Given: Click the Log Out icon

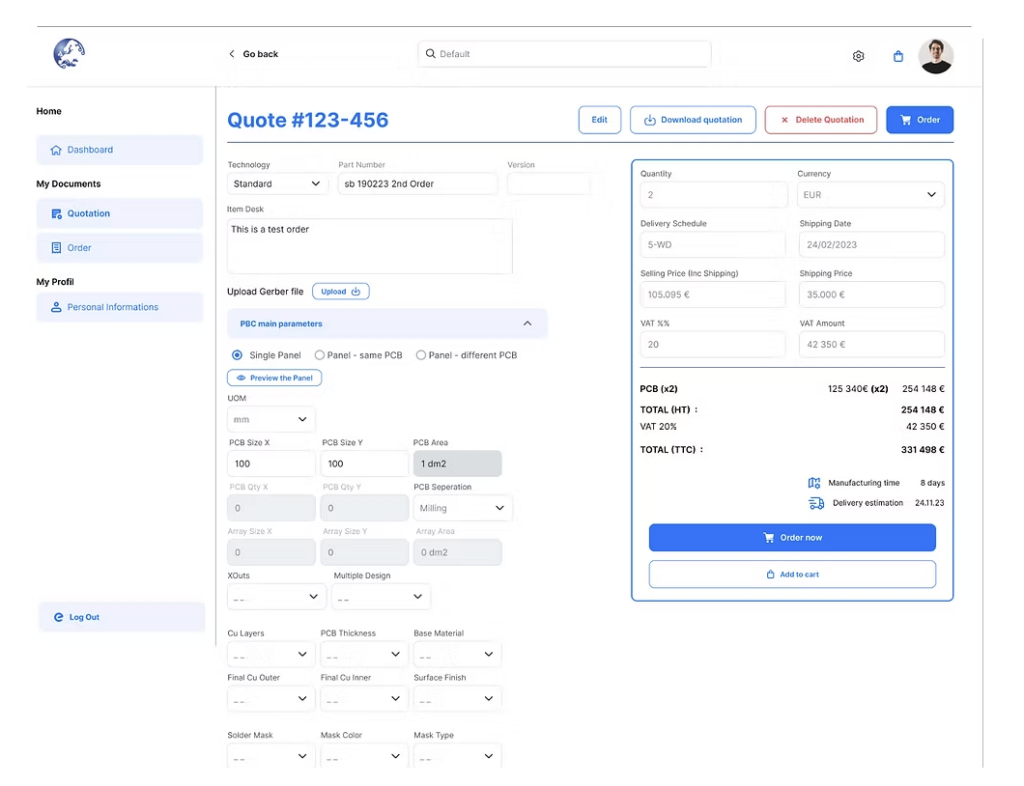Looking at the screenshot, I should (58, 617).
